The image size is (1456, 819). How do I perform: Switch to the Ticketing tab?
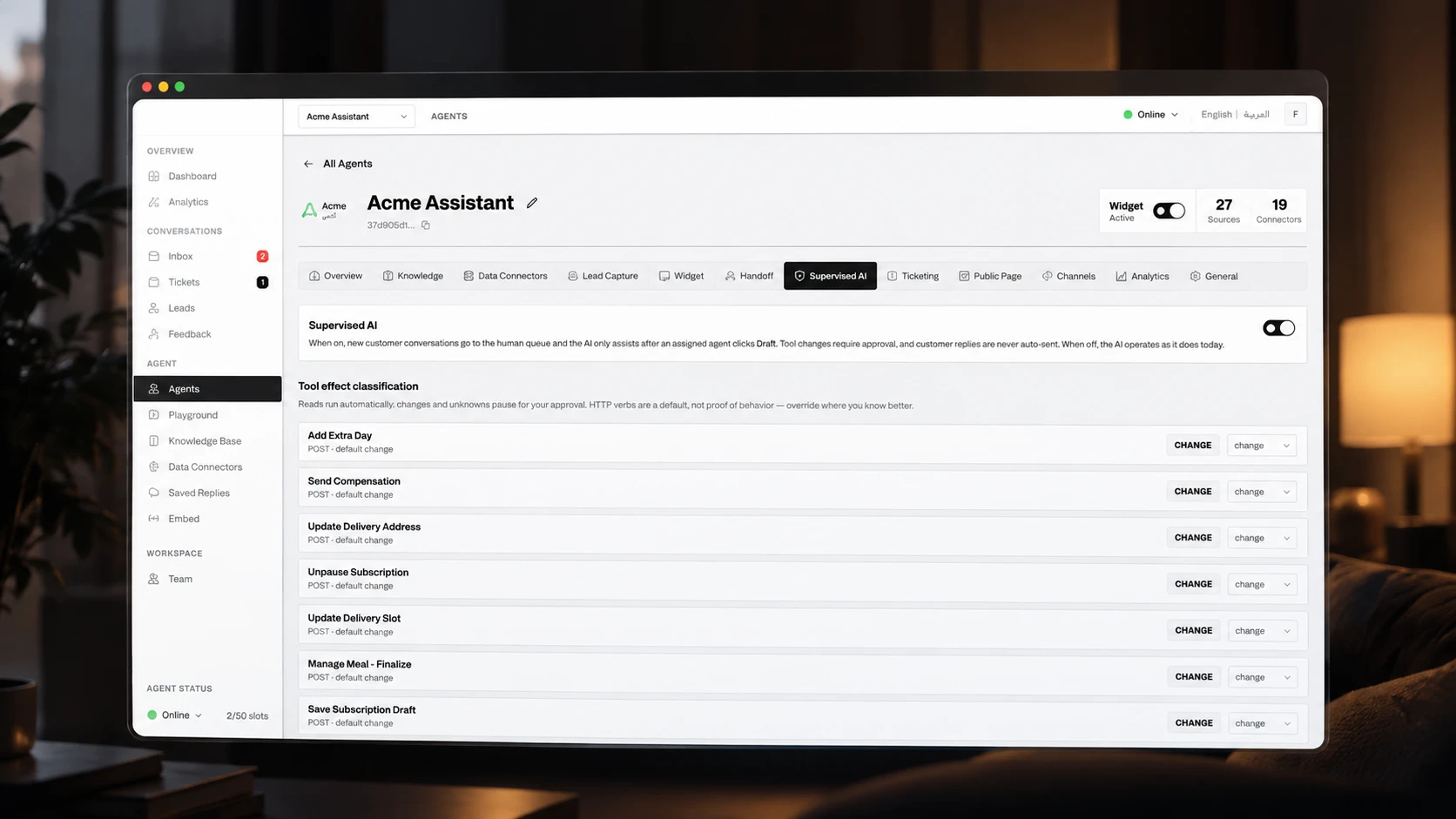913,277
